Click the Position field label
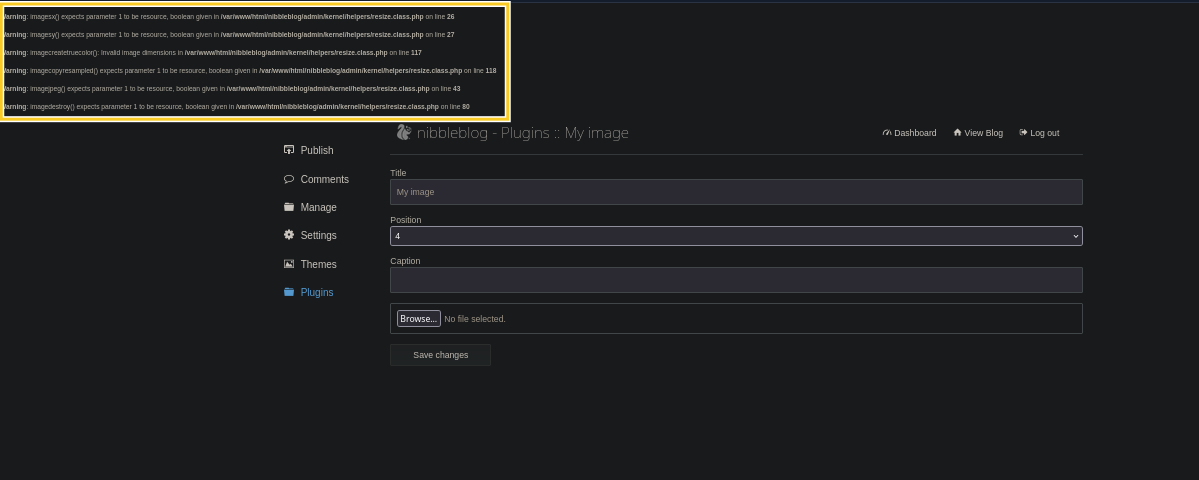Image resolution: width=1199 pixels, height=480 pixels. pos(406,220)
